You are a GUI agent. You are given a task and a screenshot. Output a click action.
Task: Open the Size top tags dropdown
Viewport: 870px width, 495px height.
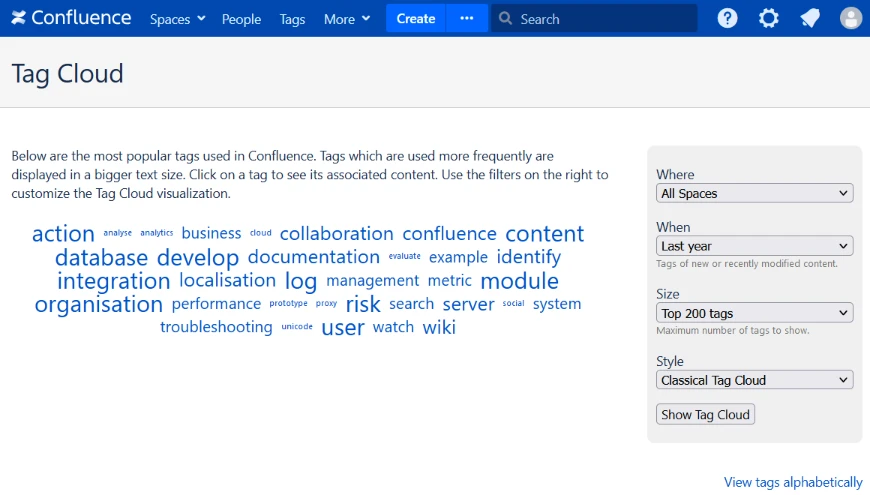(754, 313)
